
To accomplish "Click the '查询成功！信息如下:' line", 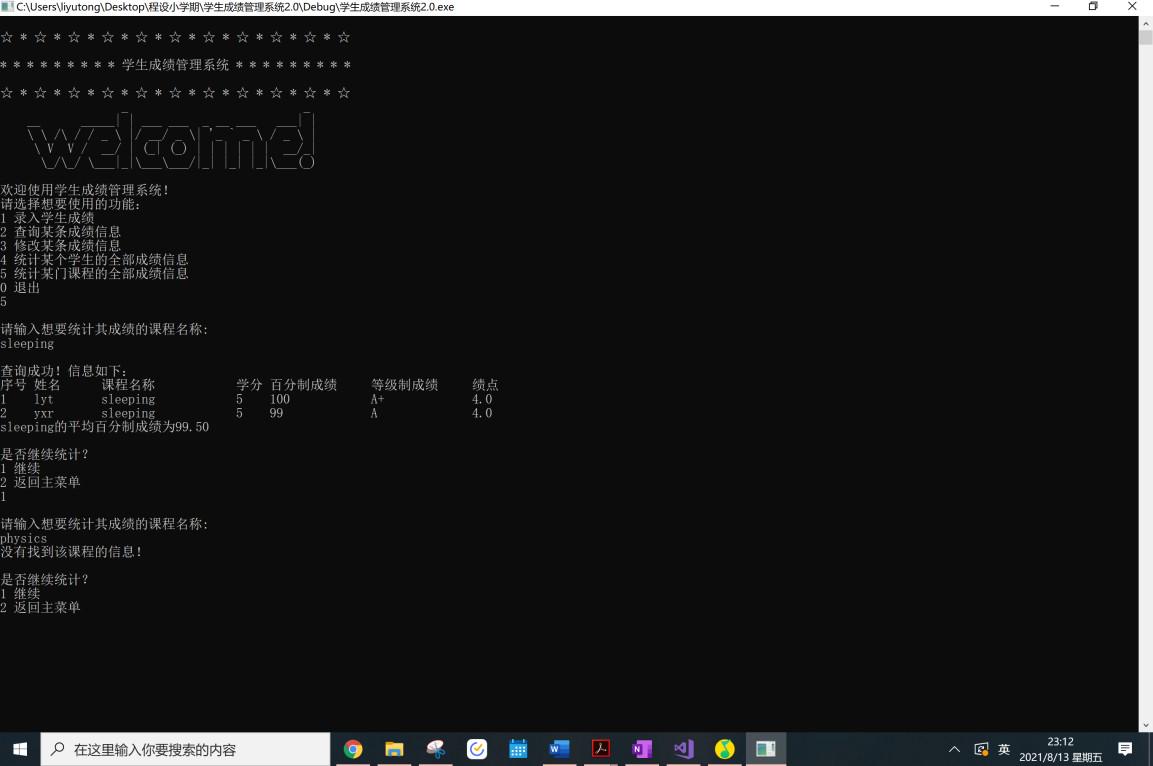I will [x=64, y=371].
